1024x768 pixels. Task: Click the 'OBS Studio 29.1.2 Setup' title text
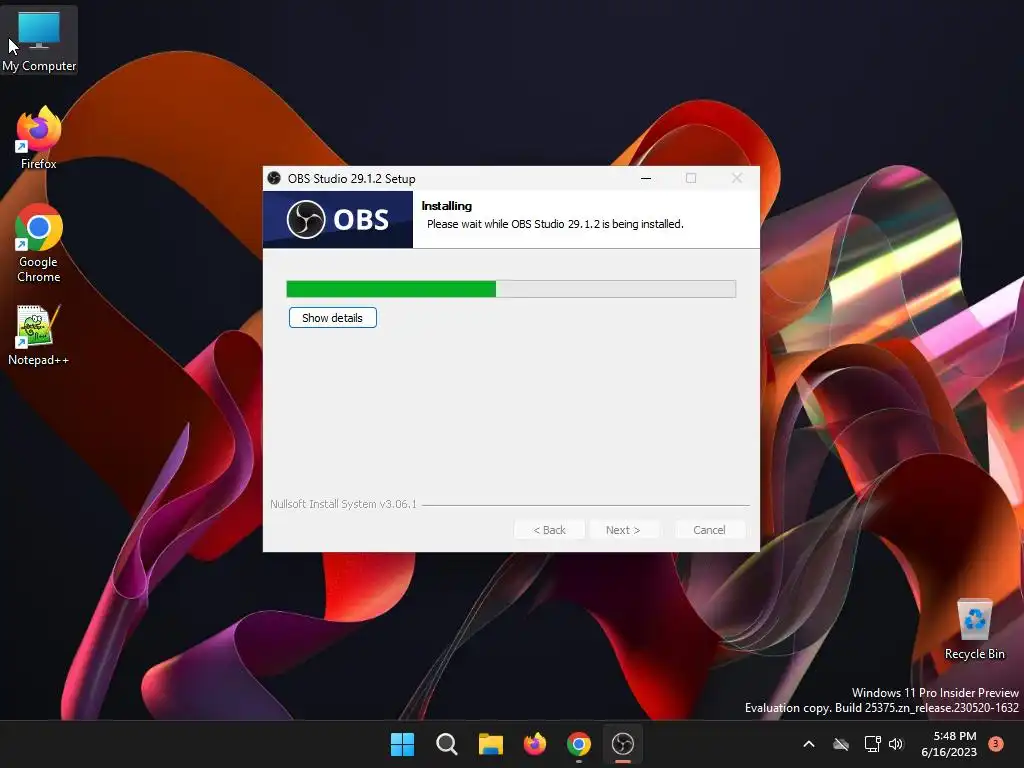351,178
